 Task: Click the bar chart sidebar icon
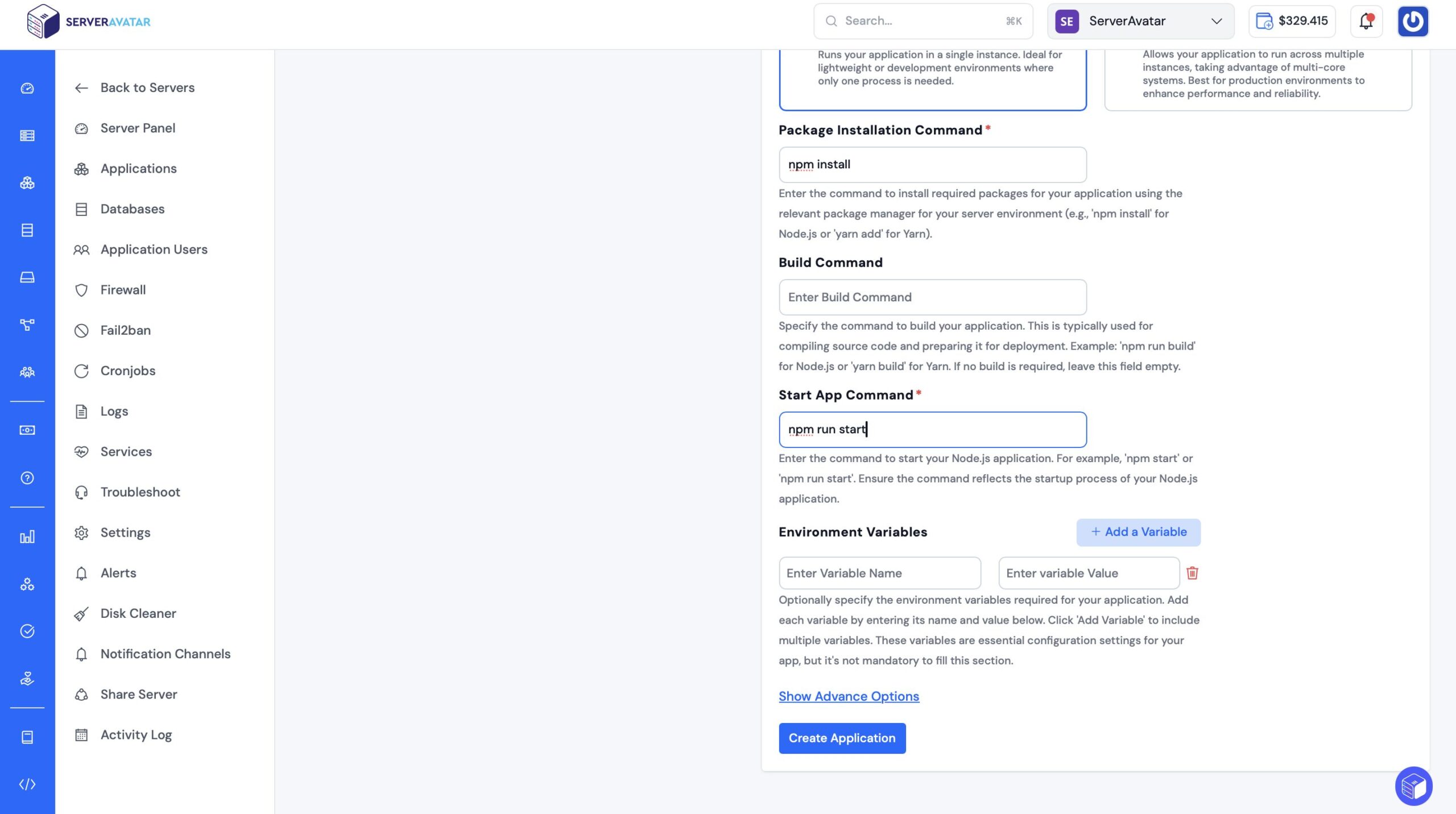[27, 537]
